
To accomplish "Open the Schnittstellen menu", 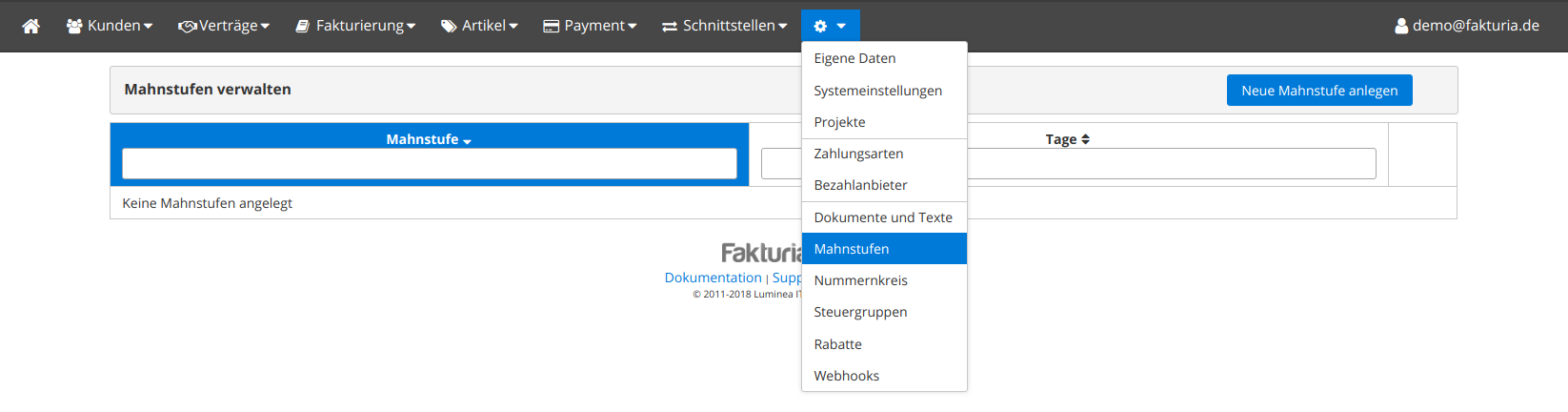I will click(725, 26).
